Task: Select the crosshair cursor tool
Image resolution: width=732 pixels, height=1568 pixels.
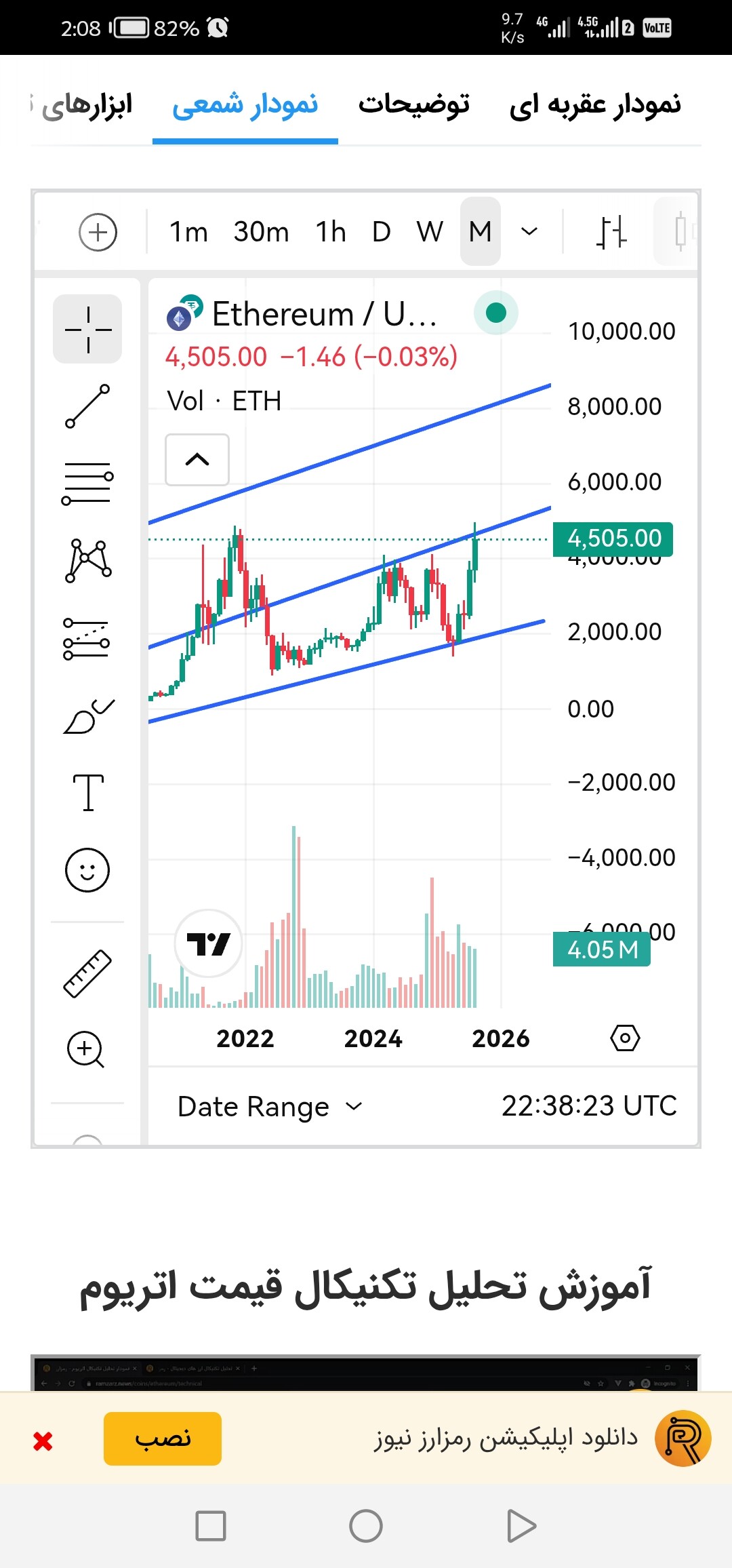Action: 87,329
